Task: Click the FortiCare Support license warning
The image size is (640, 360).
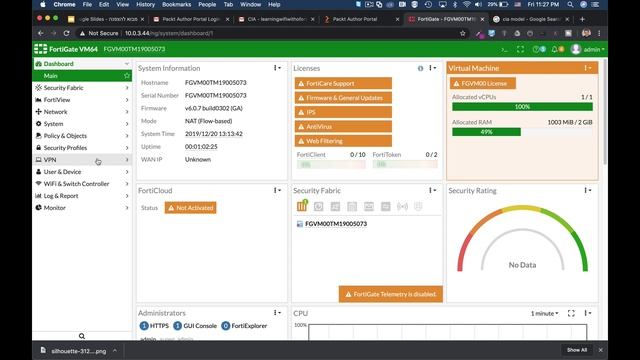Action: click(343, 83)
